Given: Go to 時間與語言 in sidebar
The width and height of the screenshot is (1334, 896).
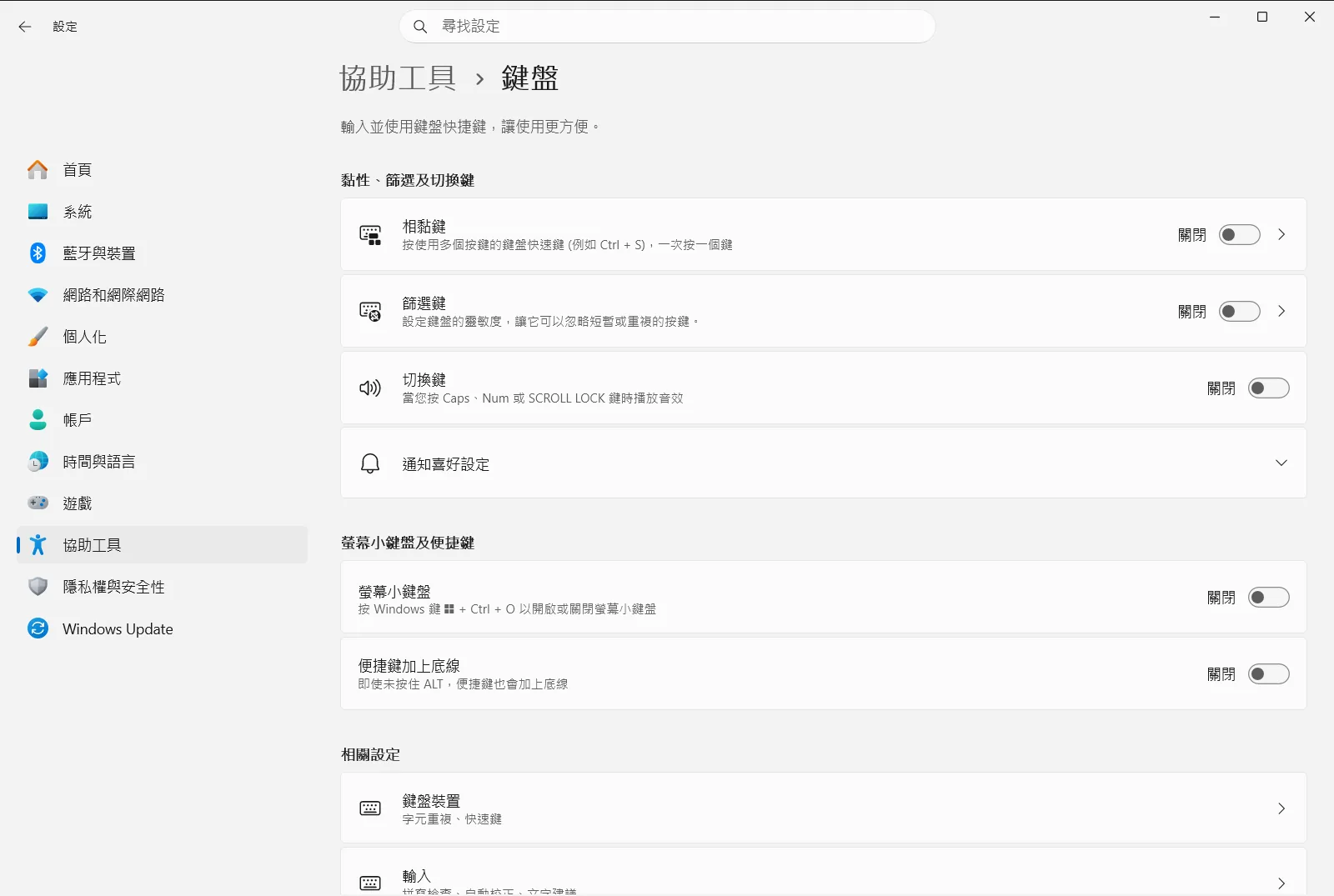Looking at the screenshot, I should [x=162, y=462].
